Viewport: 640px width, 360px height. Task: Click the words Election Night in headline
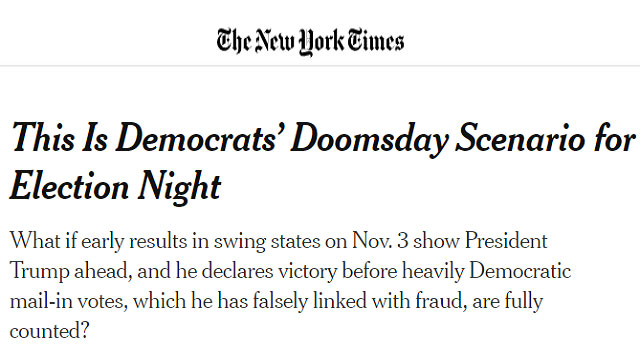[x=115, y=186]
